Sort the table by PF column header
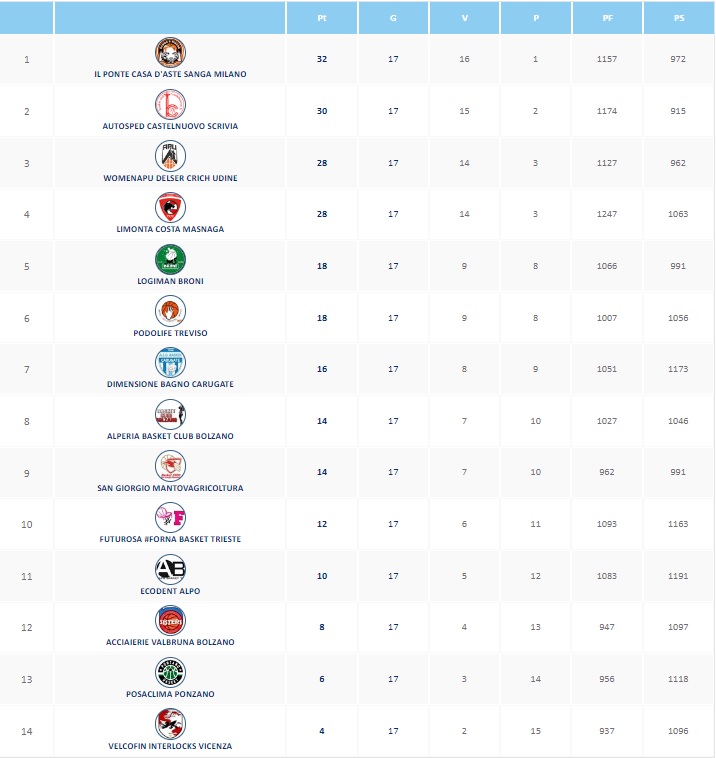The image size is (716, 758). point(607,18)
